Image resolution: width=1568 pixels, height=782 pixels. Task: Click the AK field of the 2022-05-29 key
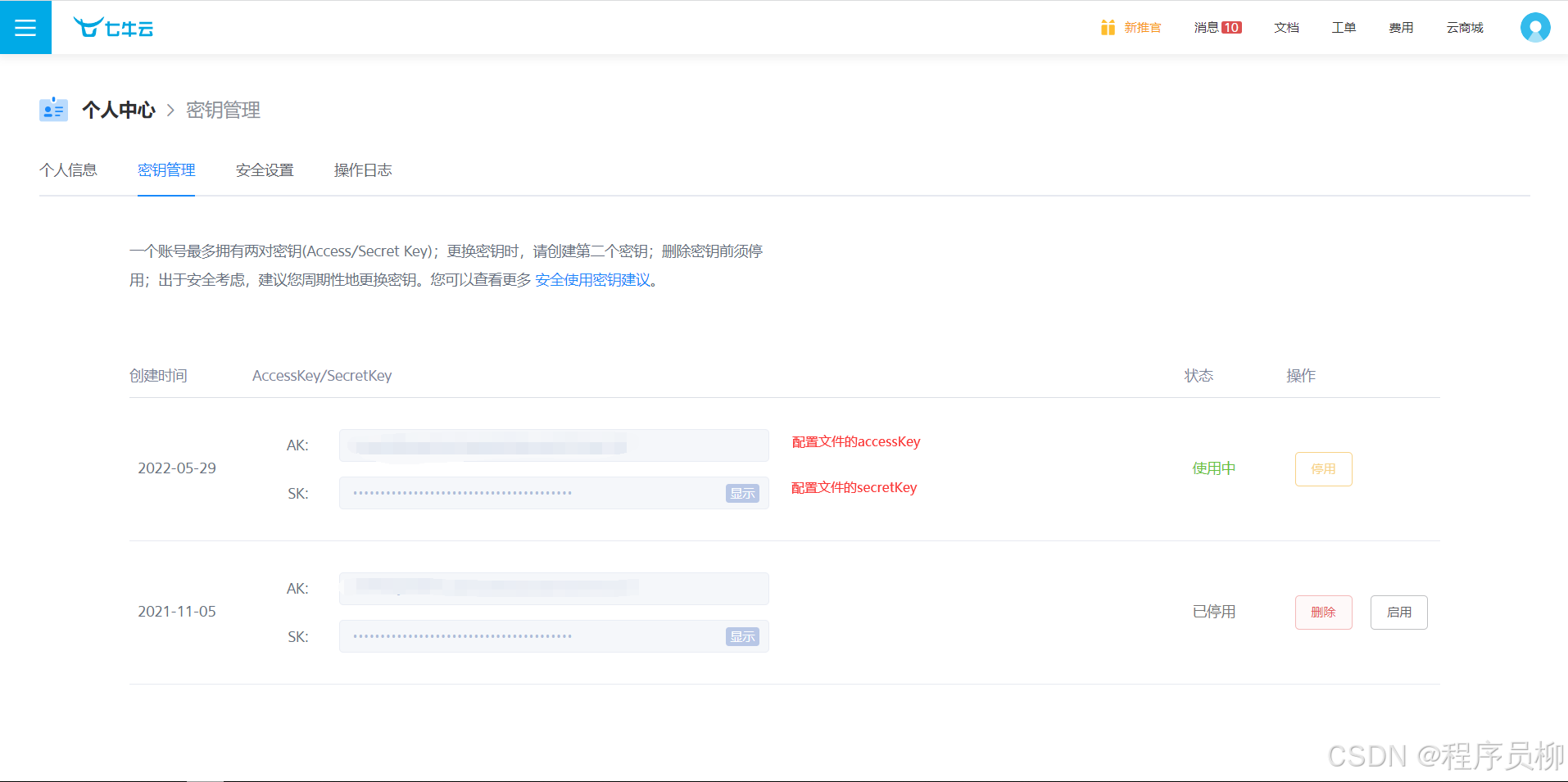tap(554, 445)
